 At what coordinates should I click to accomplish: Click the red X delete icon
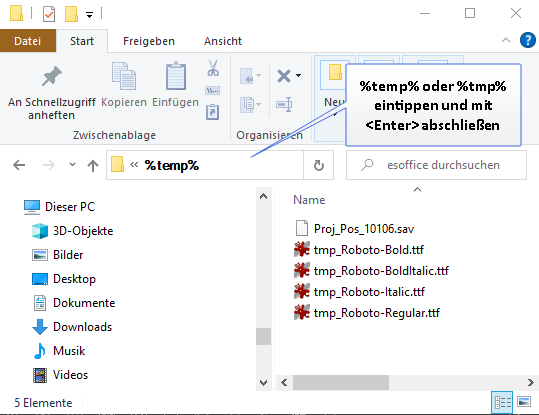[284, 76]
